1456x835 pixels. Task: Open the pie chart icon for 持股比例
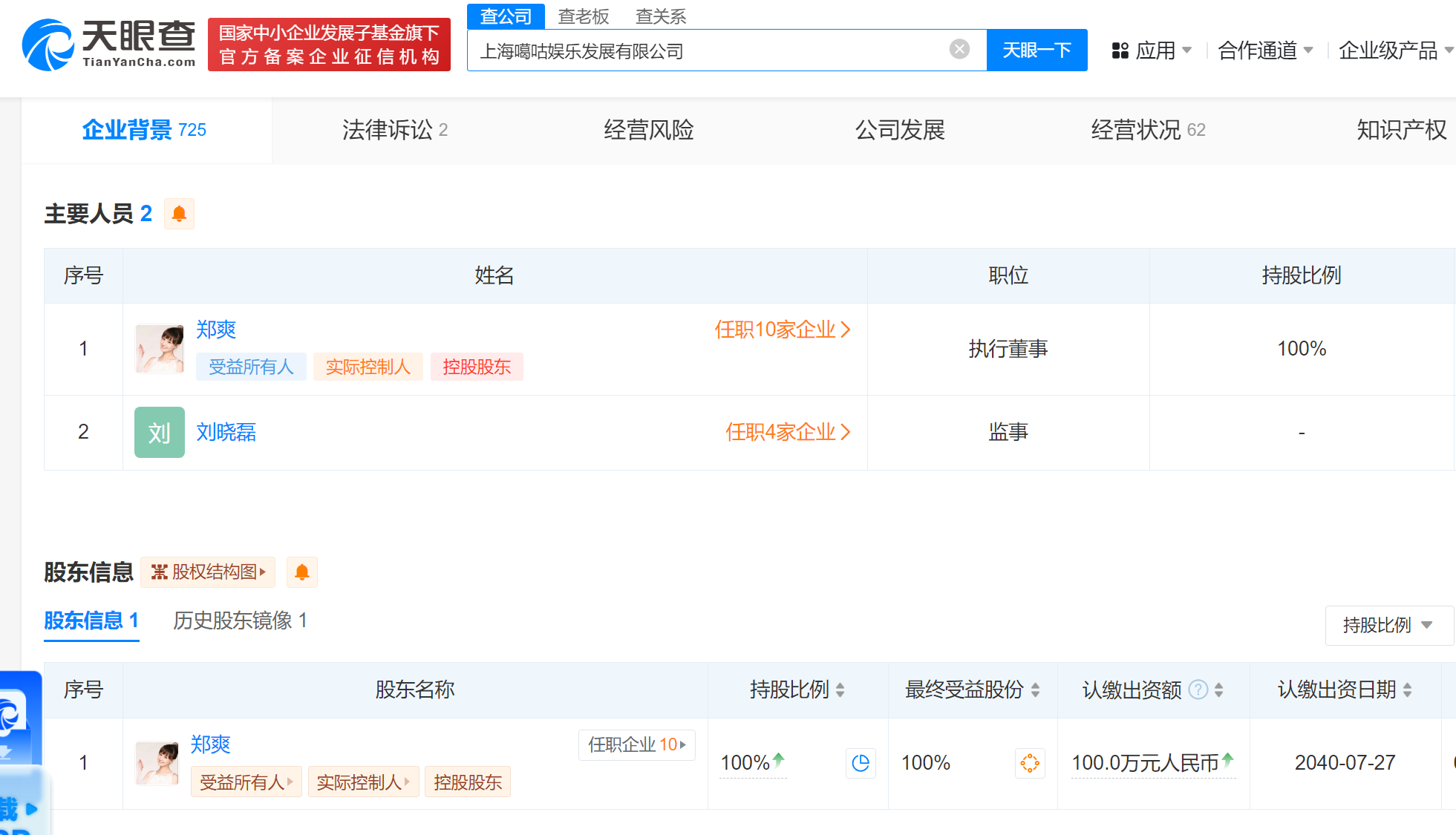(861, 763)
